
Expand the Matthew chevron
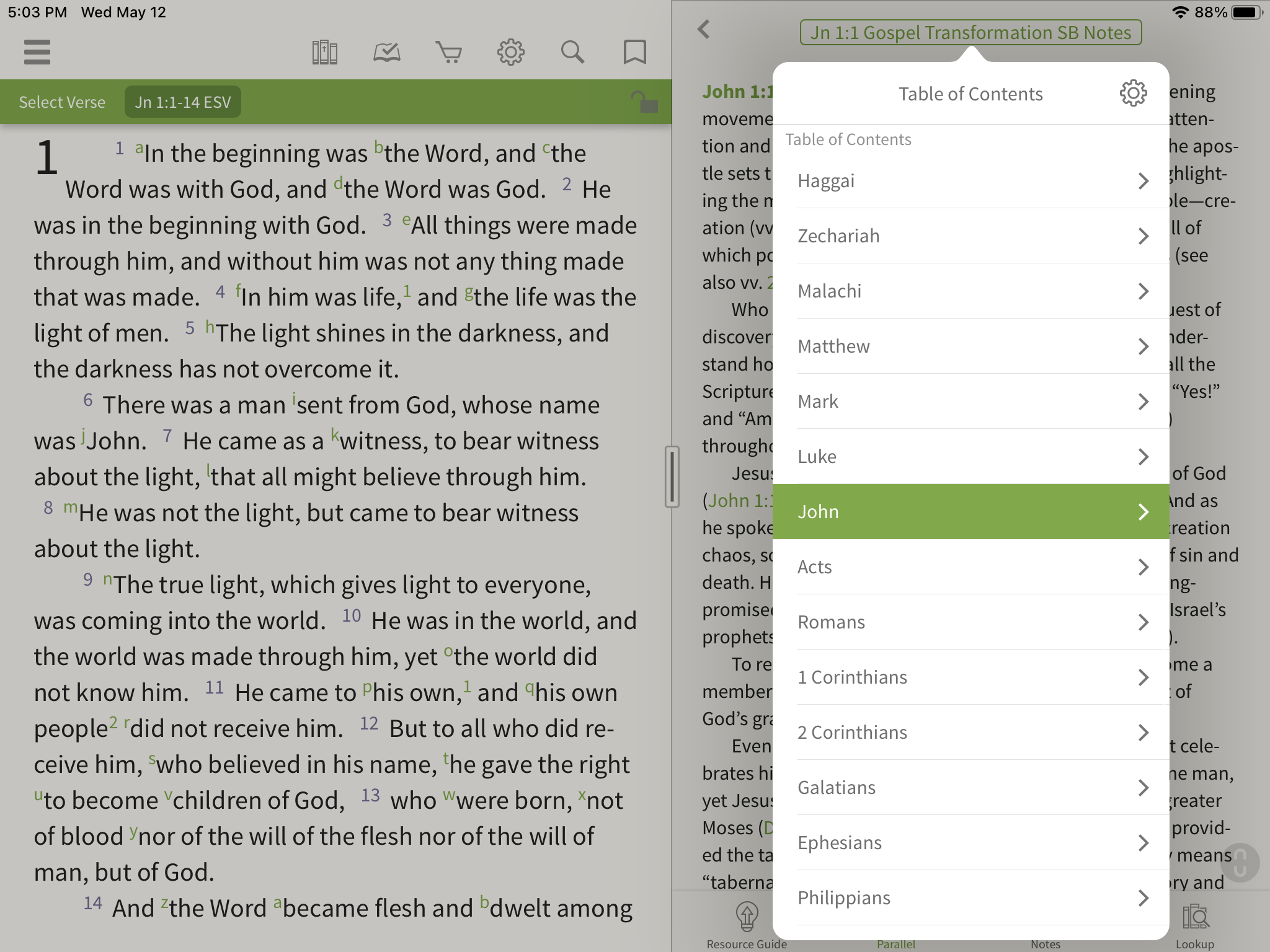pos(1143,346)
